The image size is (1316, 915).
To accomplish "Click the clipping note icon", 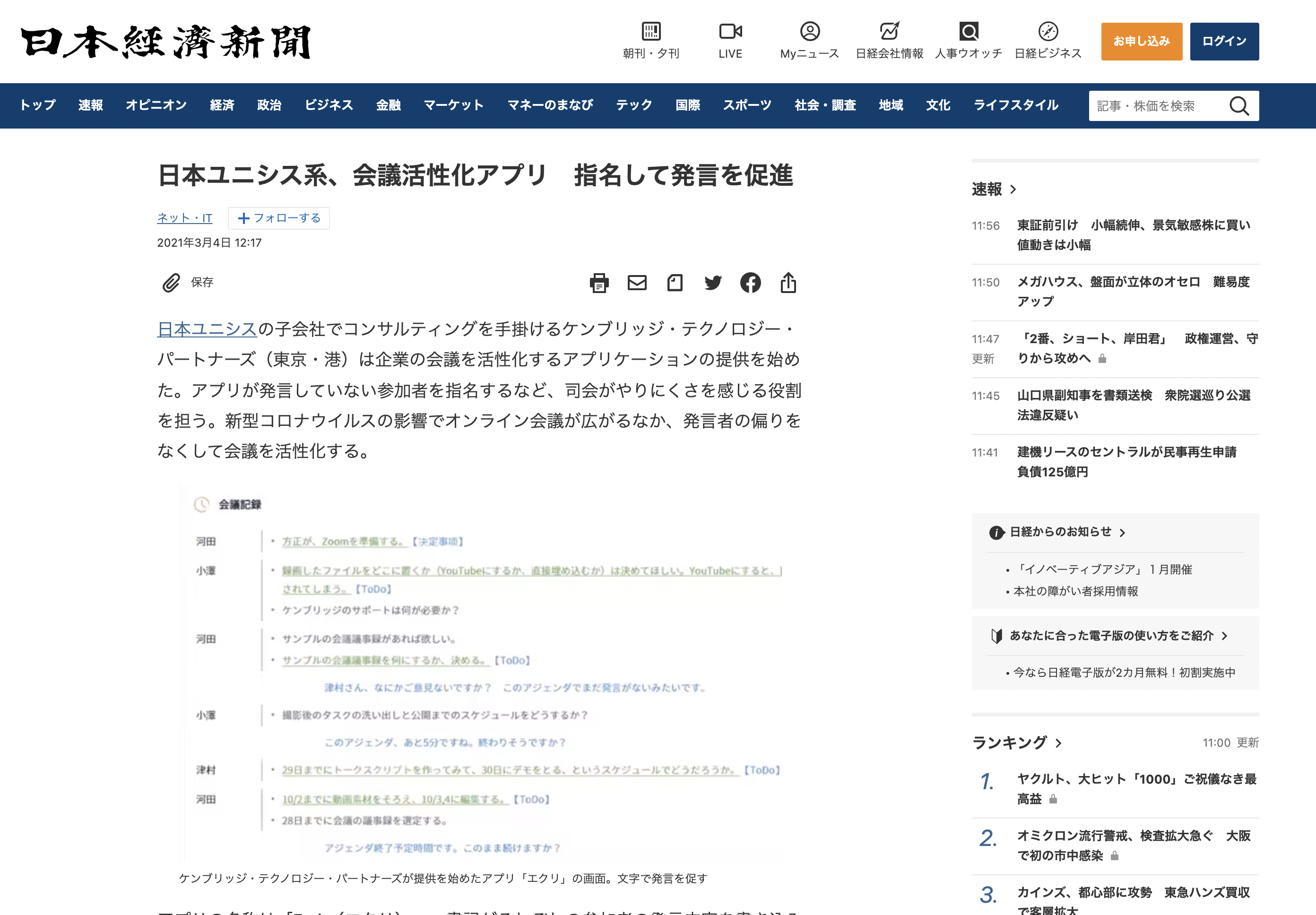I will (x=675, y=283).
